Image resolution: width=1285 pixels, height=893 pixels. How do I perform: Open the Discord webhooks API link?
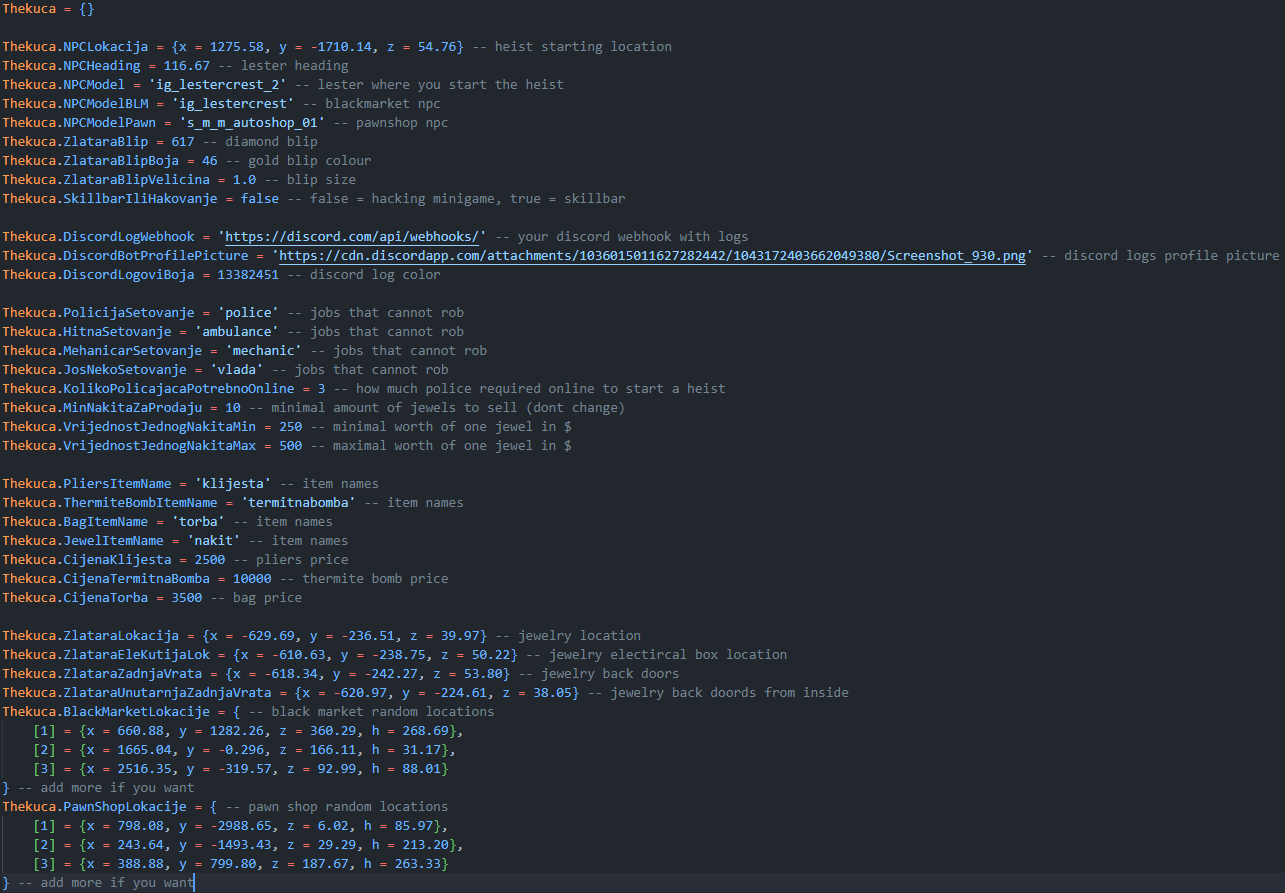(355, 237)
